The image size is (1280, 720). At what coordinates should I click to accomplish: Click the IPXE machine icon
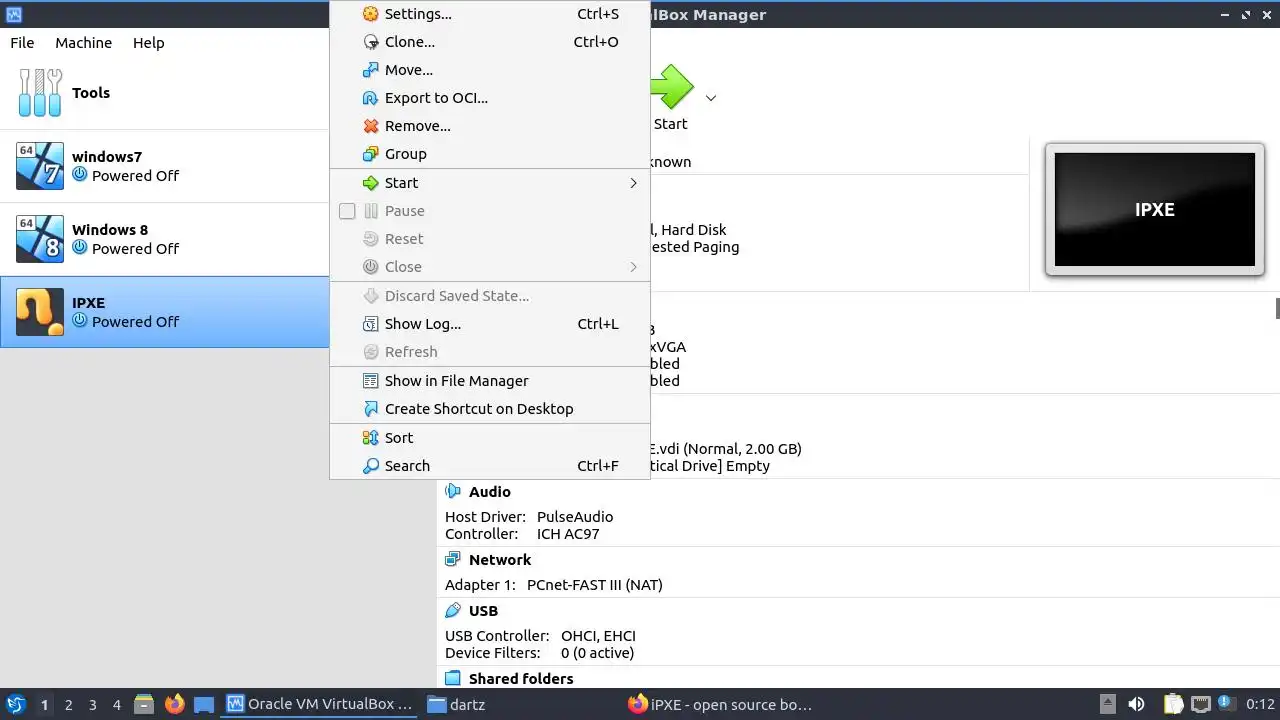pos(40,312)
